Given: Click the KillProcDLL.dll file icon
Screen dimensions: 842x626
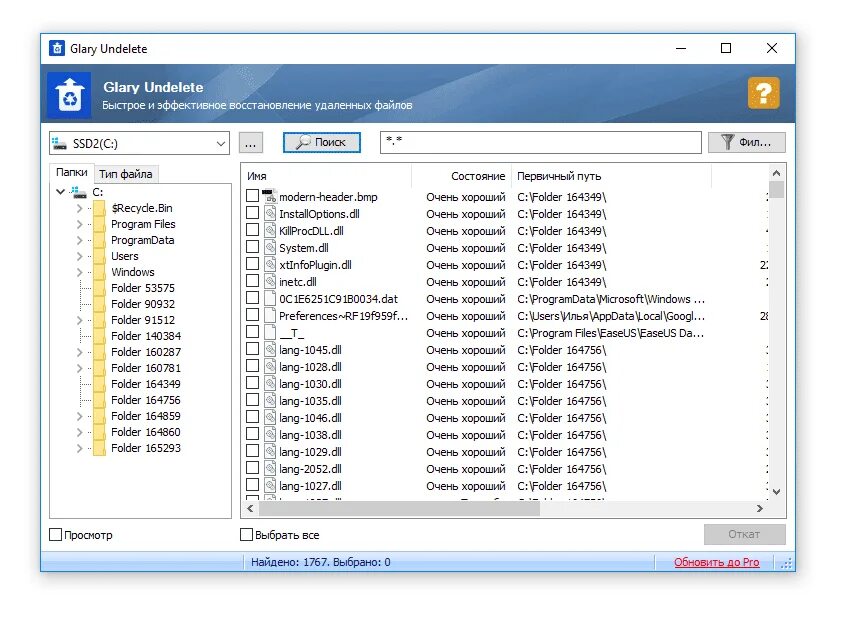Looking at the screenshot, I should (270, 230).
